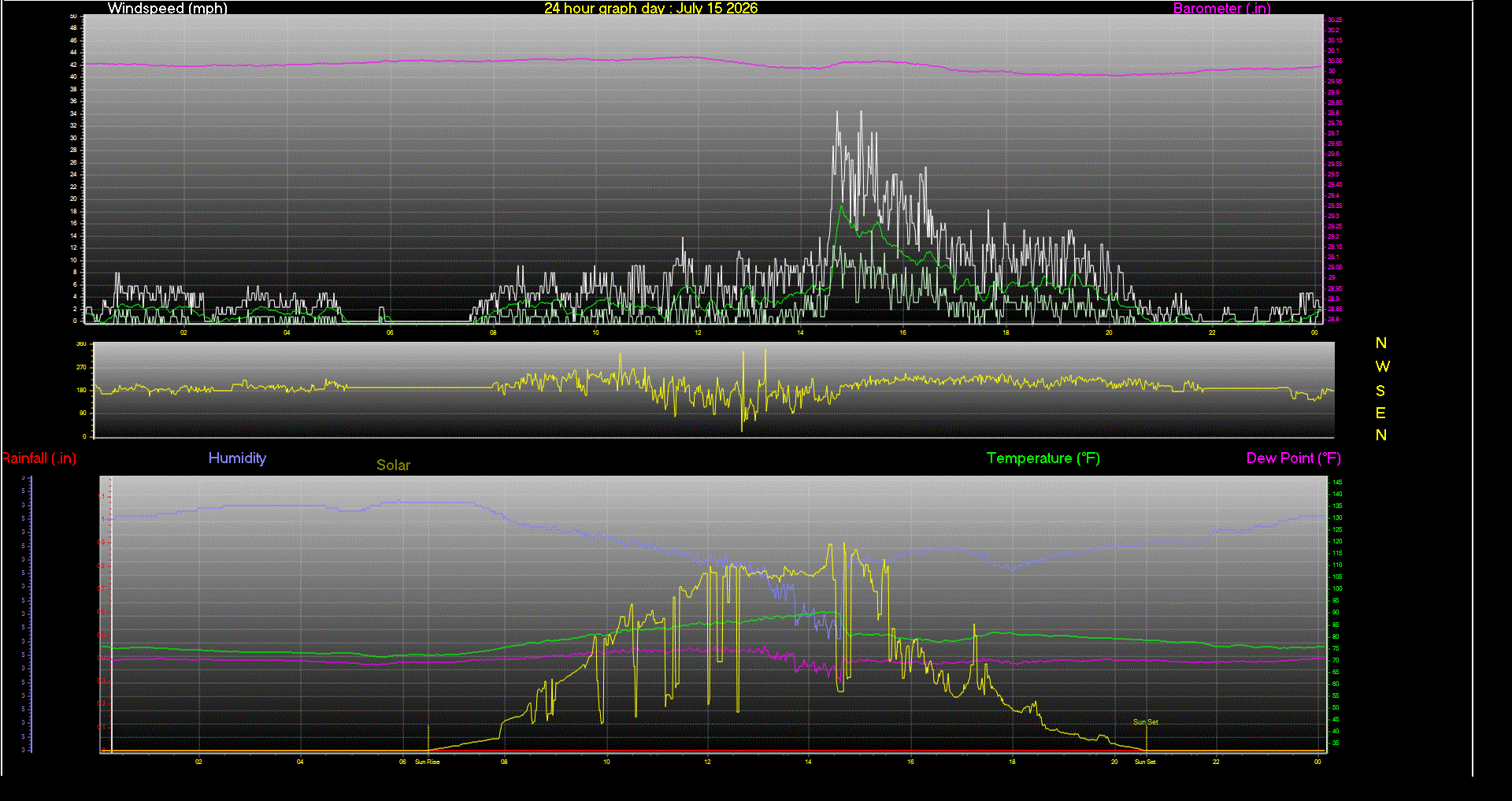Click hour "04" on the temperature graph axis
The height and width of the screenshot is (801, 1512).
(x=300, y=762)
